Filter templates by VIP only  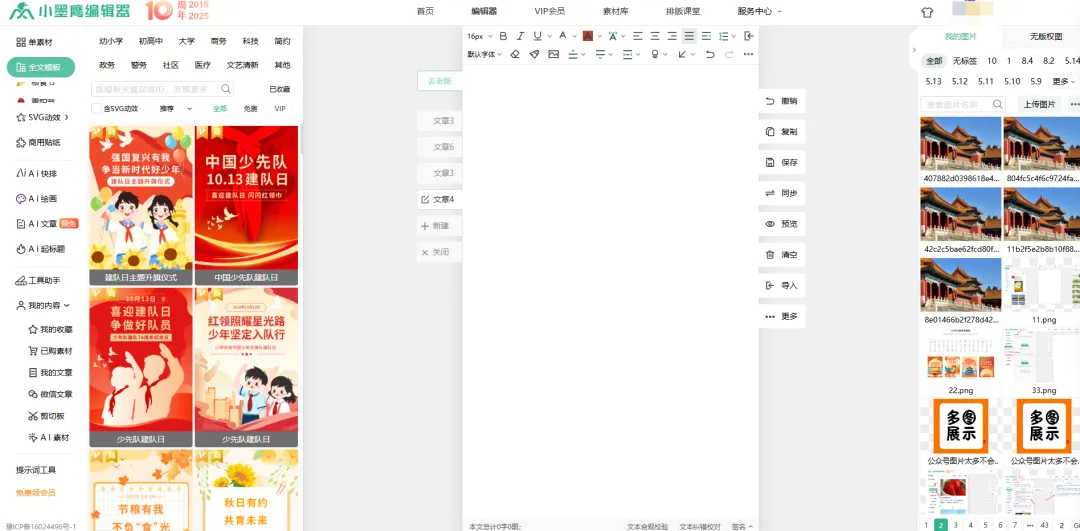280,108
